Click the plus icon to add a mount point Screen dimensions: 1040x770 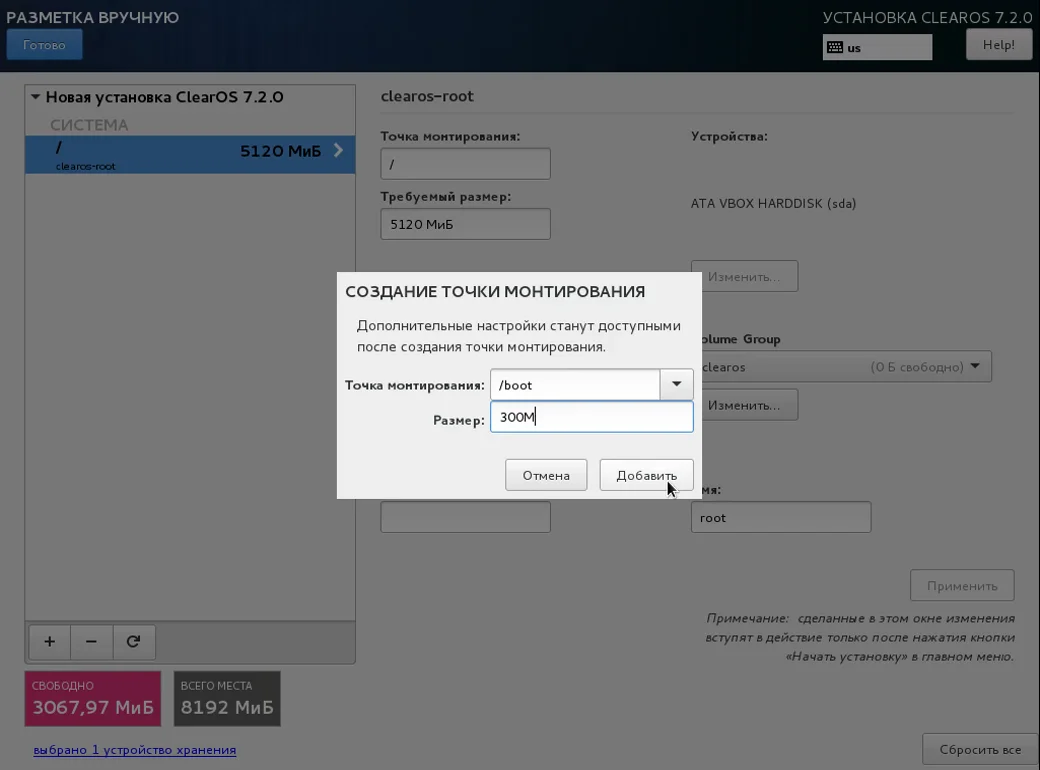pyautogui.click(x=50, y=642)
